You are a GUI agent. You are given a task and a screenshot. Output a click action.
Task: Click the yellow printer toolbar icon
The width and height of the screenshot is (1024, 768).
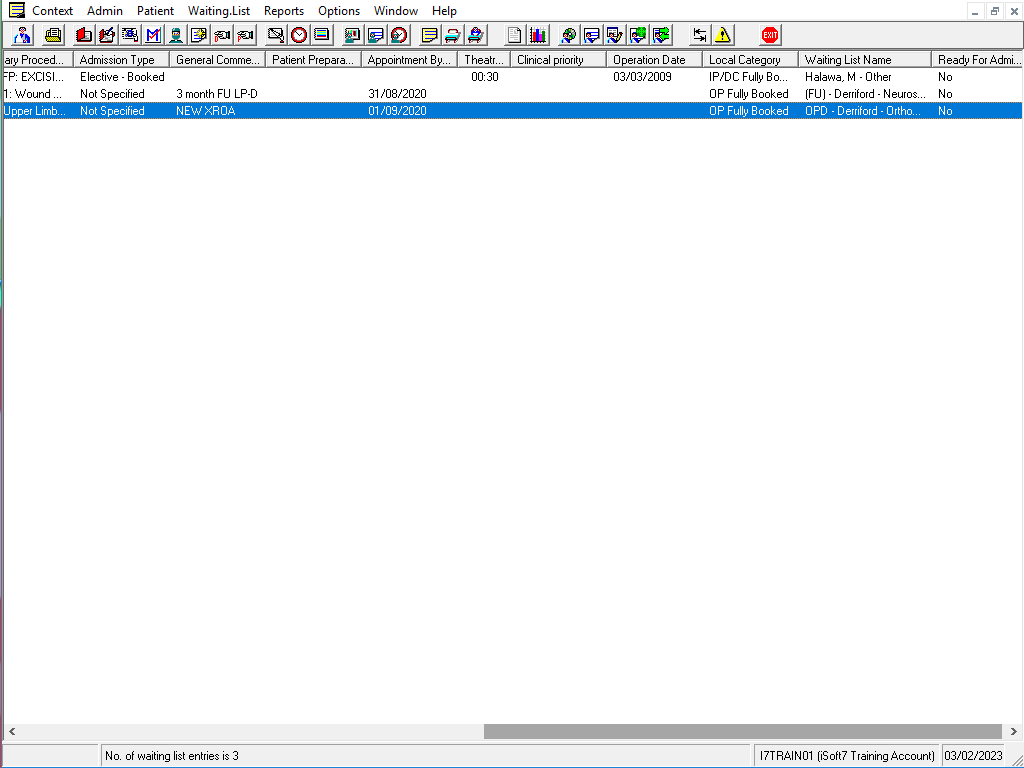(x=54, y=35)
